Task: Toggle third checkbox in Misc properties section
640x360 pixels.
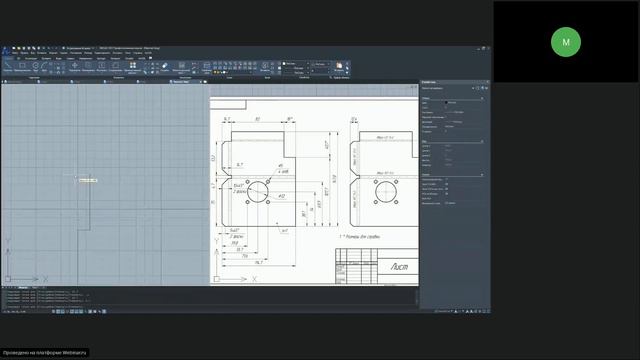Action: point(447,189)
